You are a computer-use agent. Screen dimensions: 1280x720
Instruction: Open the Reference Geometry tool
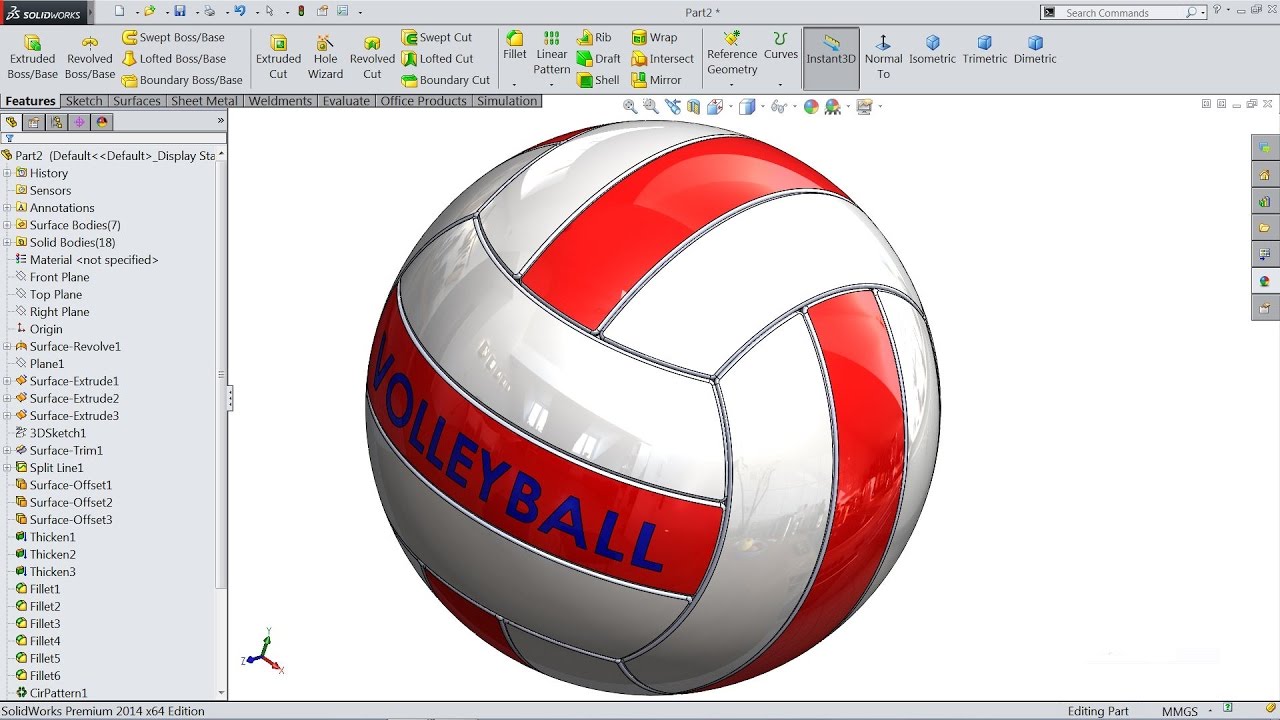pos(732,50)
